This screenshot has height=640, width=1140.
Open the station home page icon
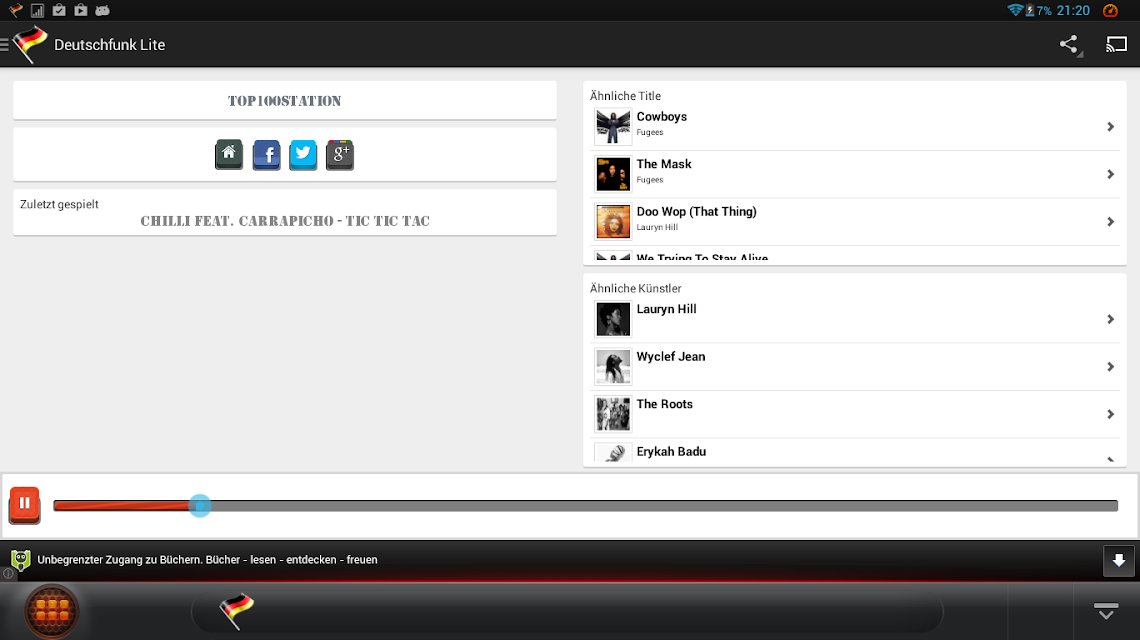(229, 155)
